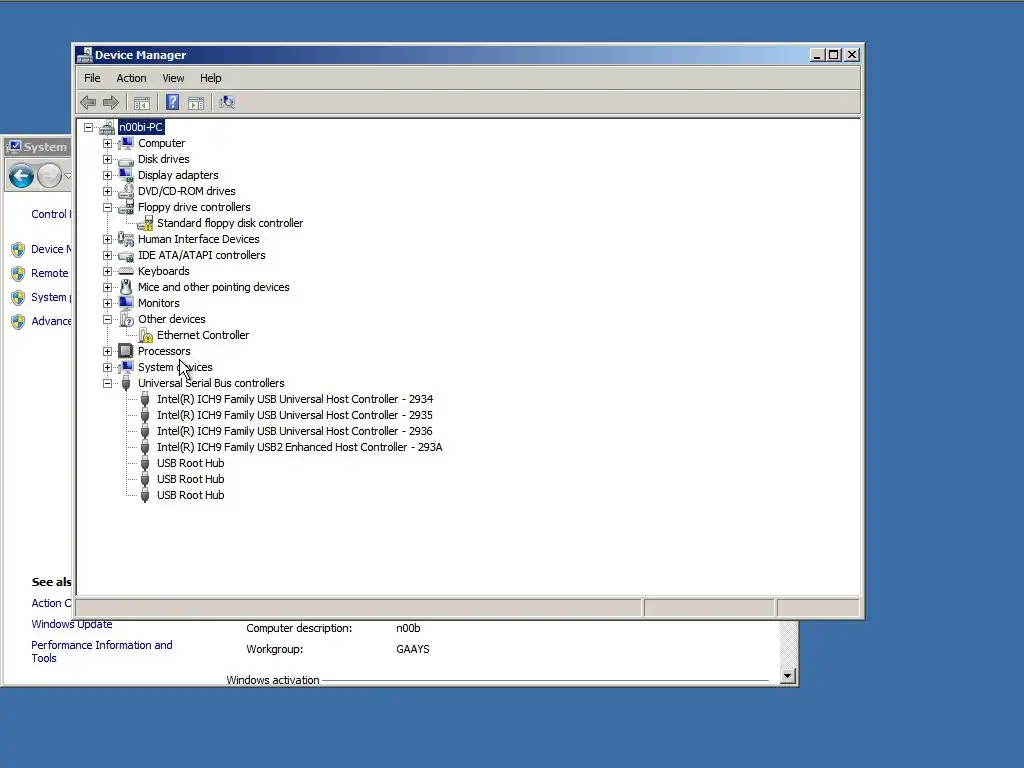
Task: Click shield icon beside Remote in System window
Action: pos(18,274)
